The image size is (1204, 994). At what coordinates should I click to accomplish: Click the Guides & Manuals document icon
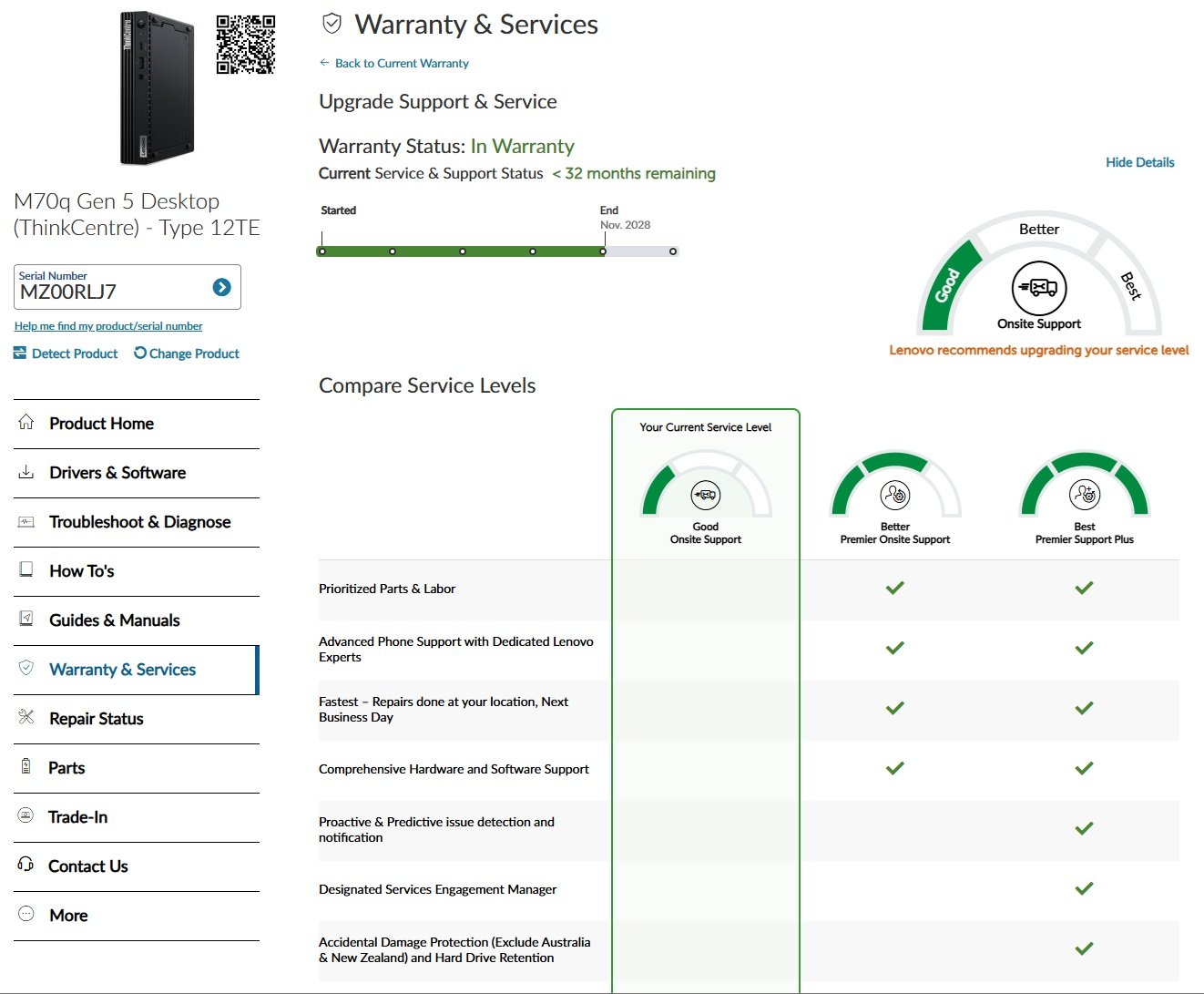[x=26, y=620]
